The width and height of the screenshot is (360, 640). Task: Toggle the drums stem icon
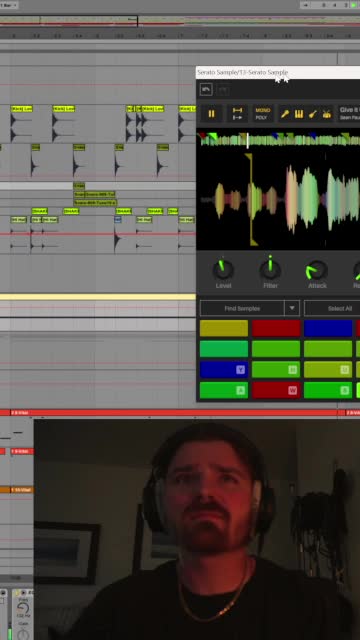[327, 114]
